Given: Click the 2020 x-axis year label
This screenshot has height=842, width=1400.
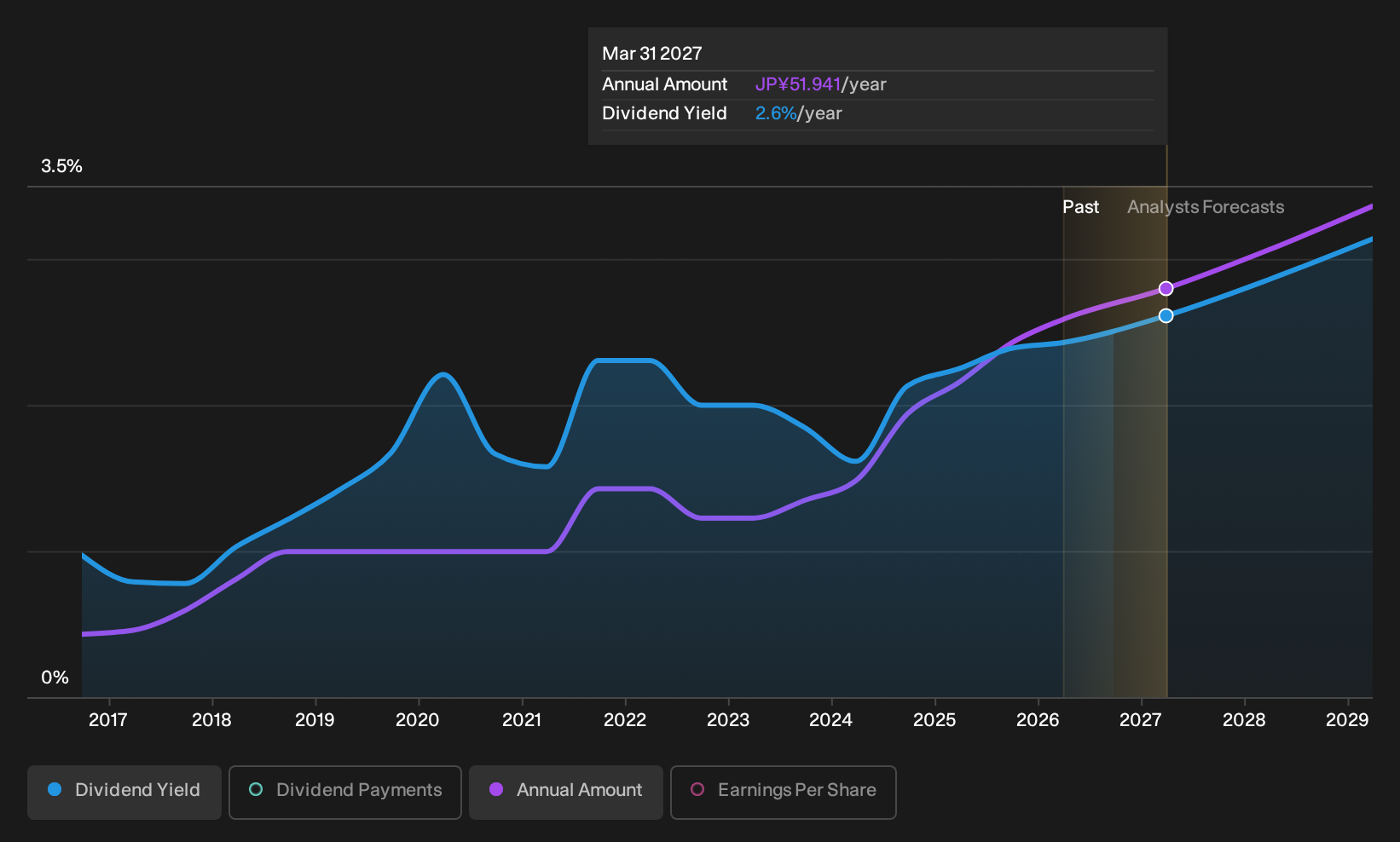Looking at the screenshot, I should (418, 720).
